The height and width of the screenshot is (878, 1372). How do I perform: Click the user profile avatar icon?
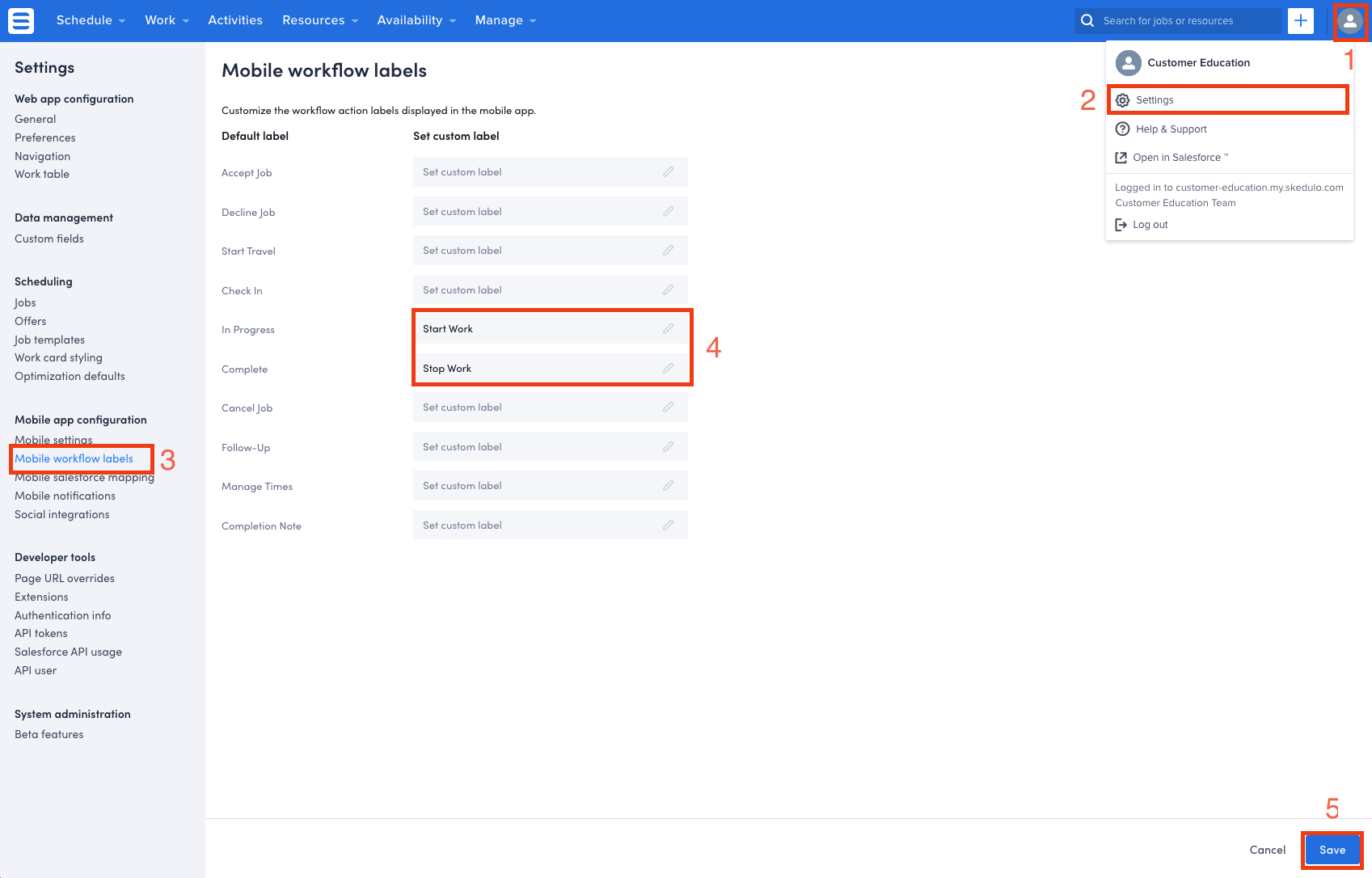coord(1349,21)
